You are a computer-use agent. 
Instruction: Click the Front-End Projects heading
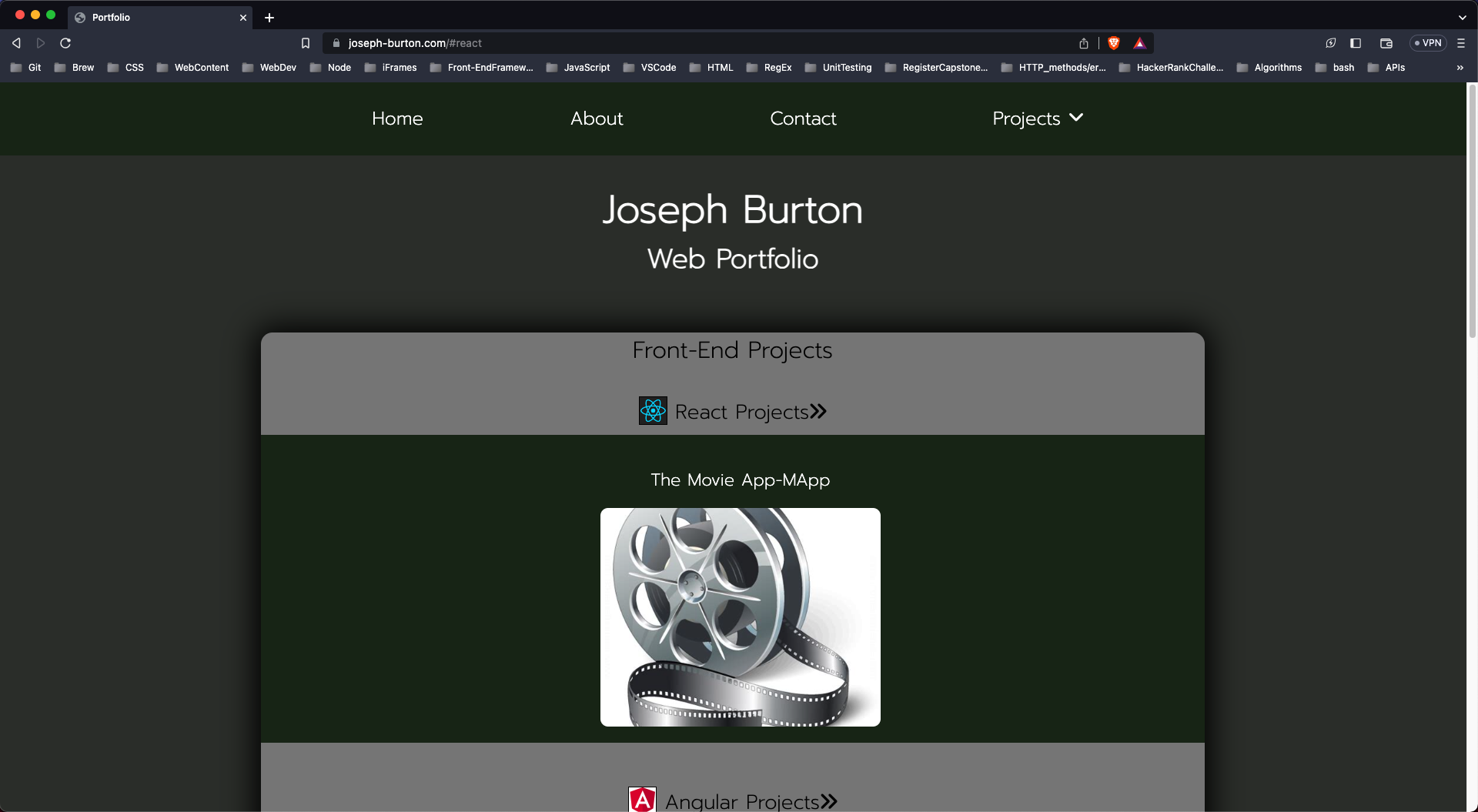(732, 350)
